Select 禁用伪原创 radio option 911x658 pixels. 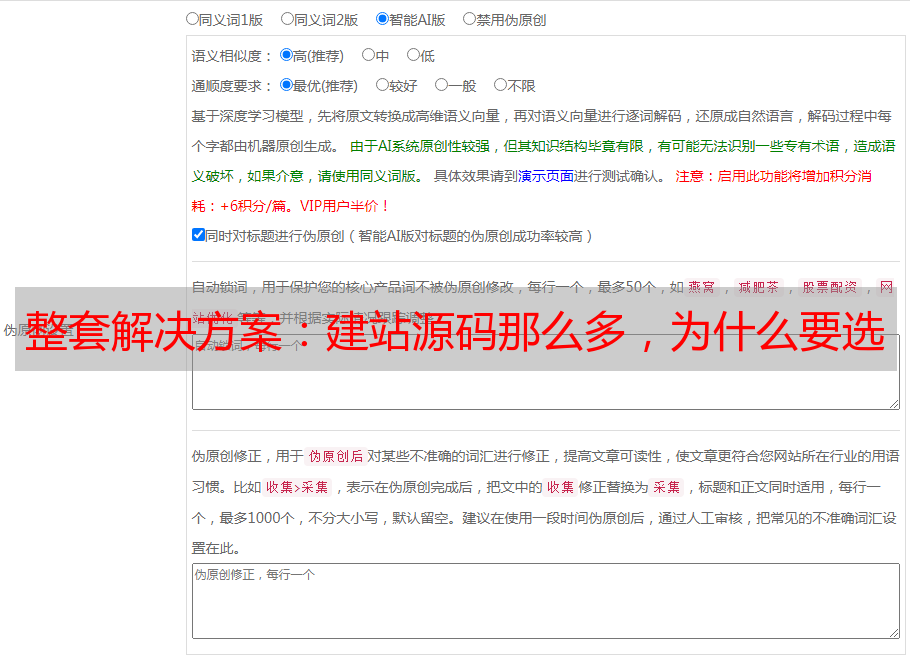point(469,19)
